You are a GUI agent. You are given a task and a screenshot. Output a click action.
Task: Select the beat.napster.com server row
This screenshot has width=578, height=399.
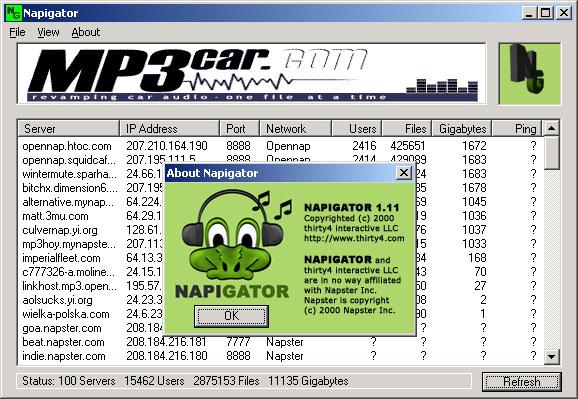click(280, 342)
